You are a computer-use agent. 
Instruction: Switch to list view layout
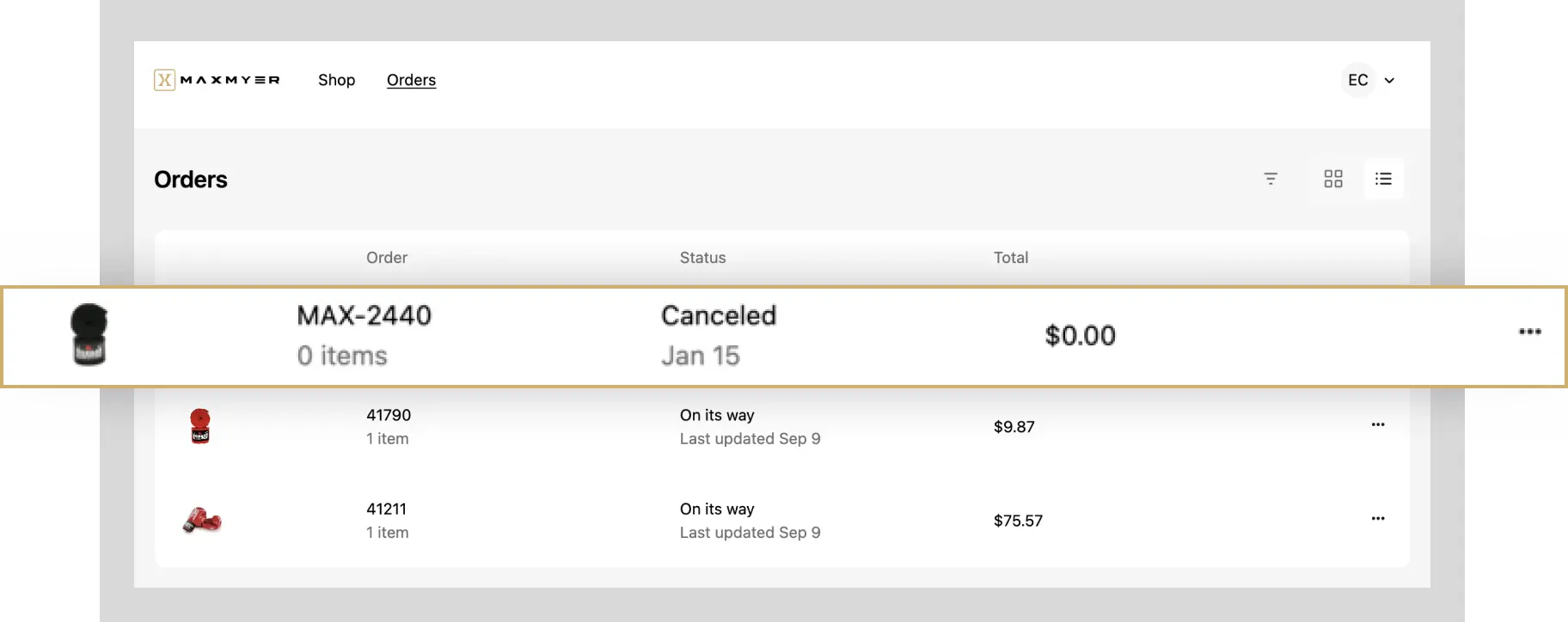coord(1383,179)
